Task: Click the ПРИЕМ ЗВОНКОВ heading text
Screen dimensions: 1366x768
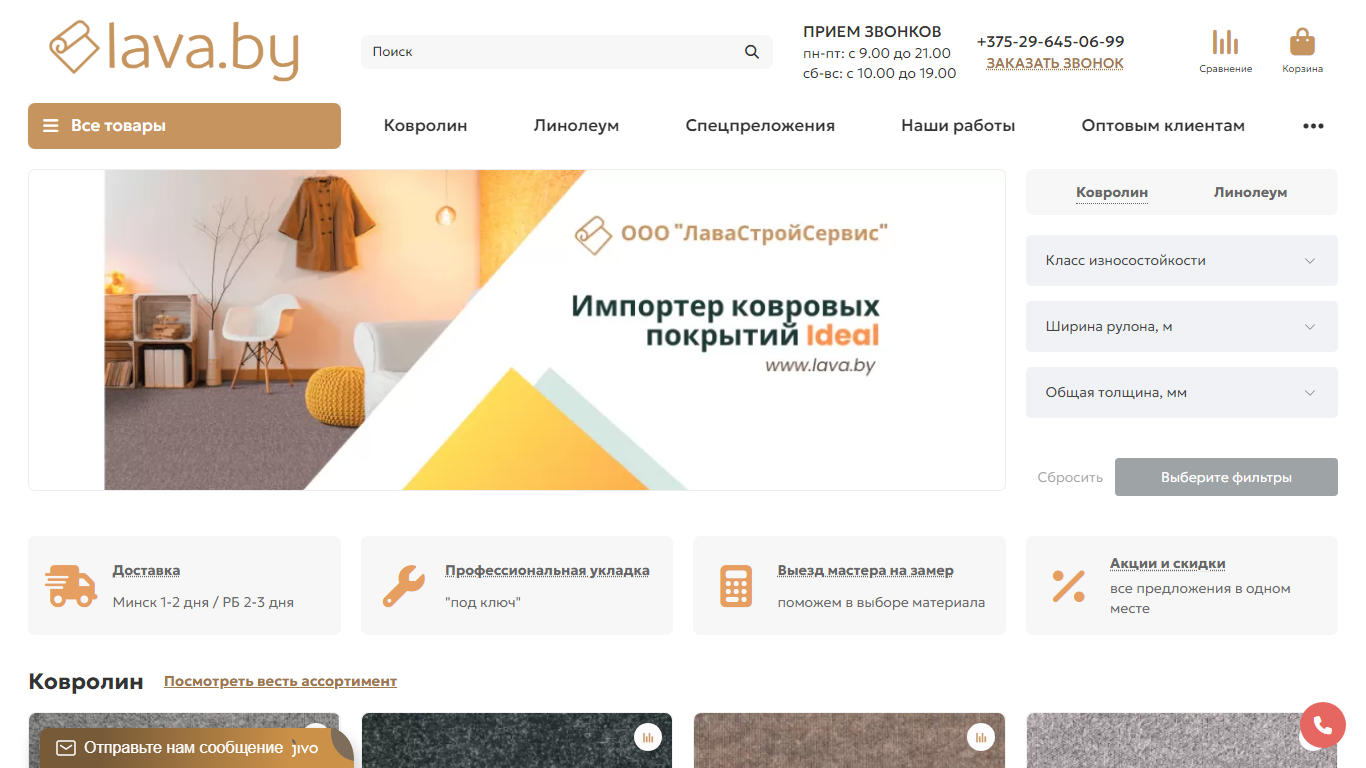Action: [872, 32]
